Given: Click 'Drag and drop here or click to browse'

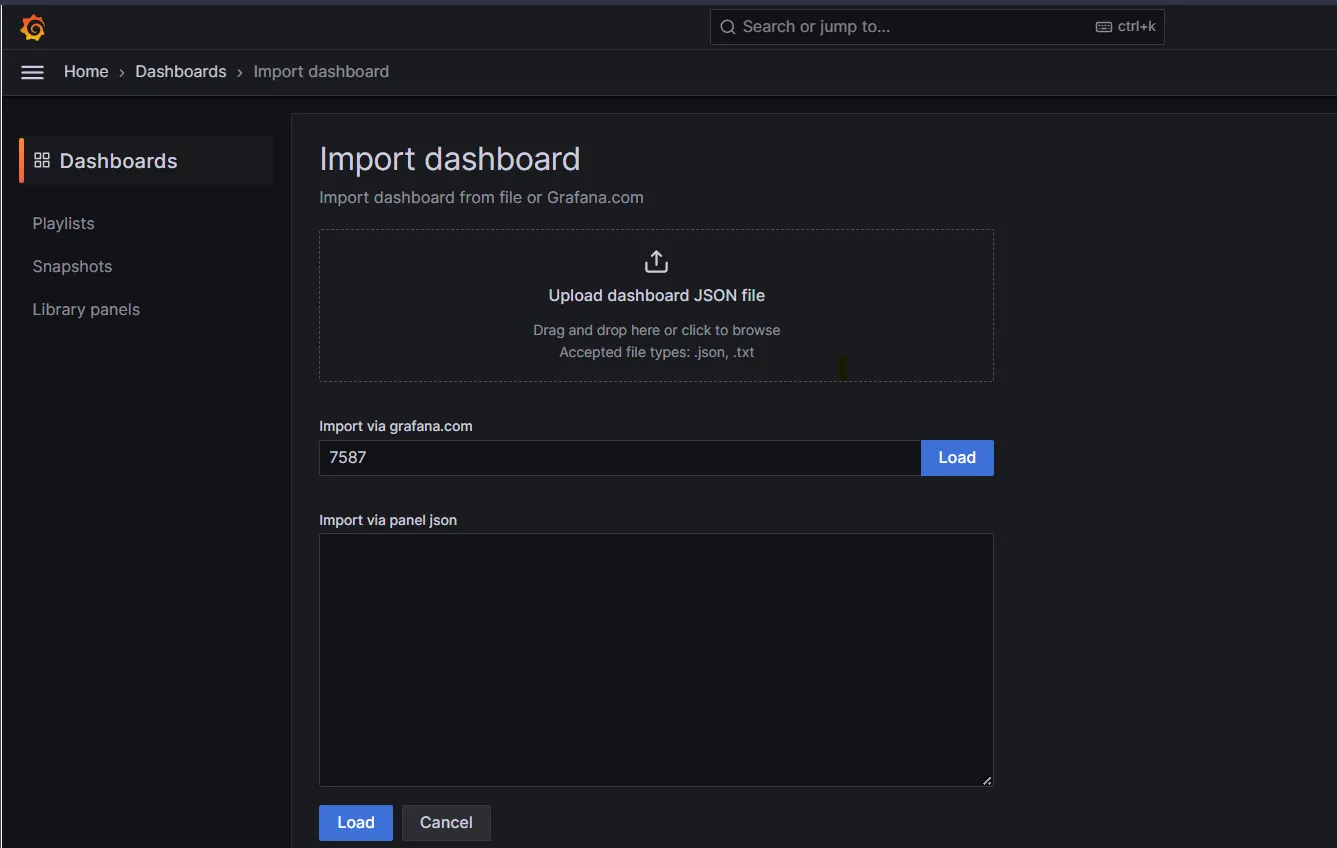Looking at the screenshot, I should click(x=657, y=330).
